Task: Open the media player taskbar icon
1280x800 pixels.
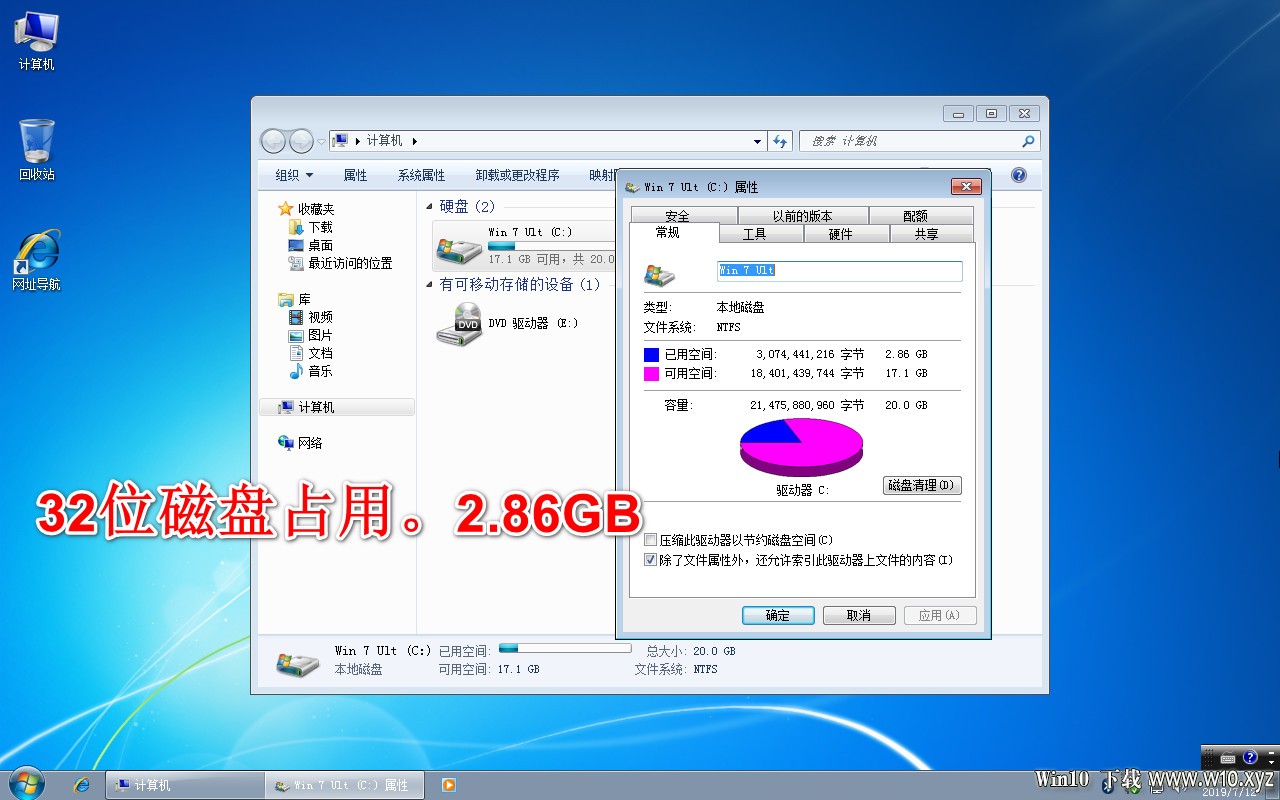Action: coord(449,785)
